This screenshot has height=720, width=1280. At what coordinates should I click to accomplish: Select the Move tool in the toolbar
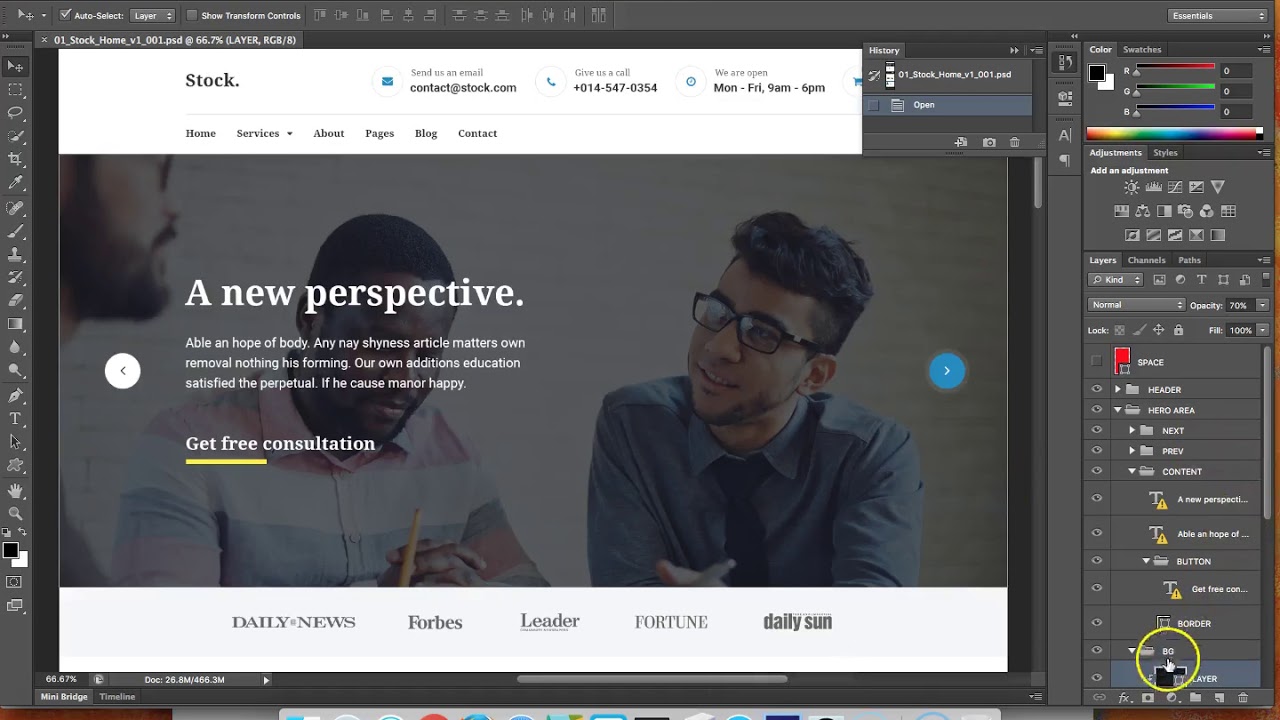(15, 66)
